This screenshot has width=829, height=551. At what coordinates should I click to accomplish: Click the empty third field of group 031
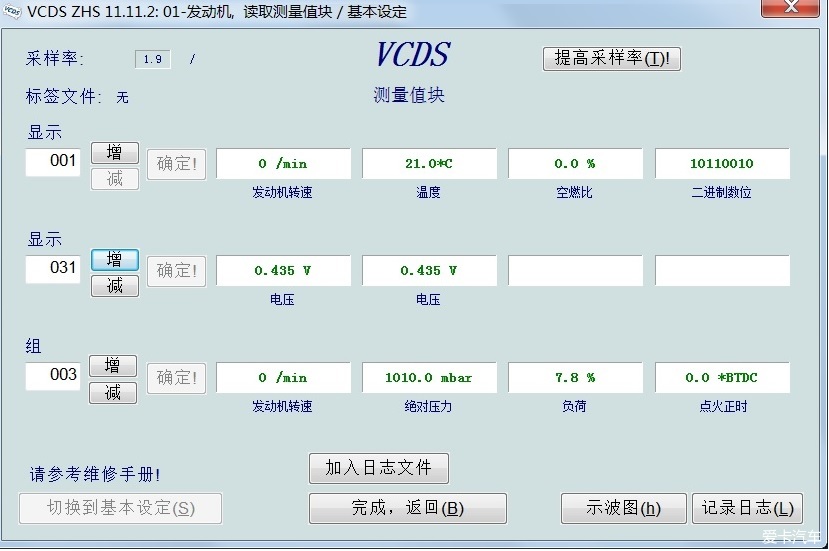(x=575, y=270)
